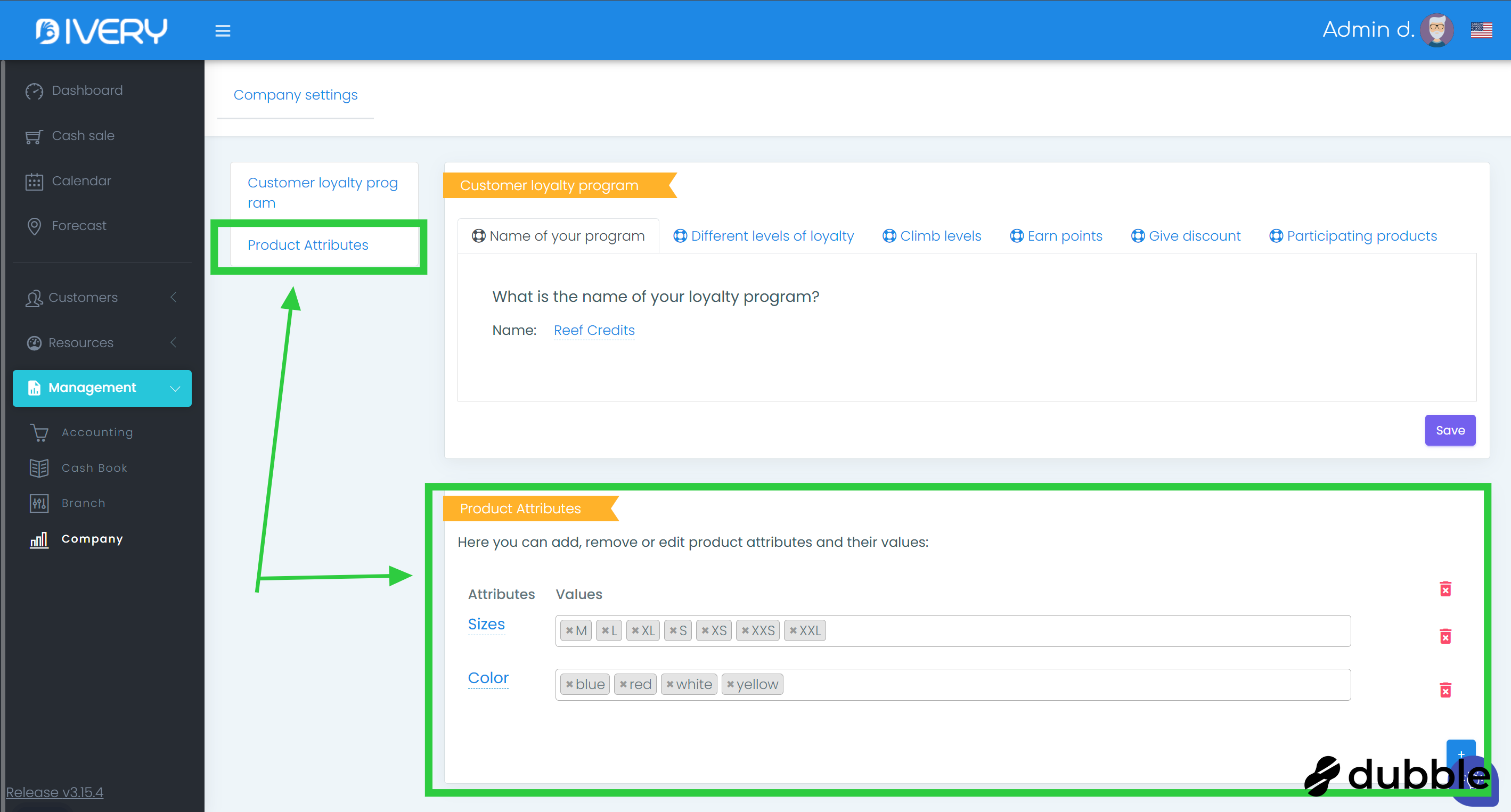Image resolution: width=1511 pixels, height=812 pixels.
Task: Click the Reef Credits name link
Action: point(594,330)
